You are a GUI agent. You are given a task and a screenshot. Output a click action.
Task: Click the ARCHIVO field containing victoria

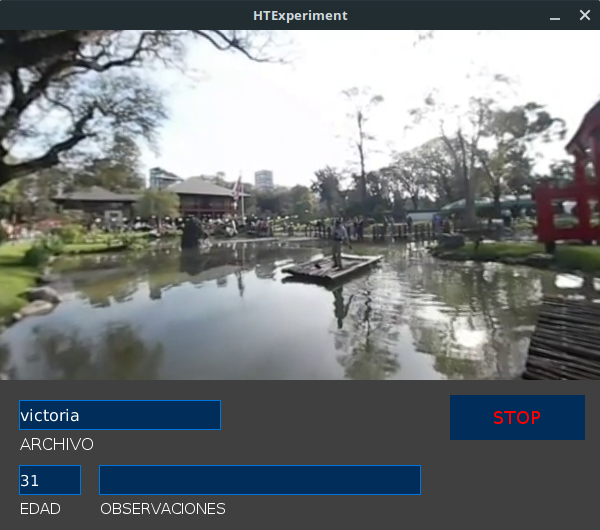(x=120, y=415)
